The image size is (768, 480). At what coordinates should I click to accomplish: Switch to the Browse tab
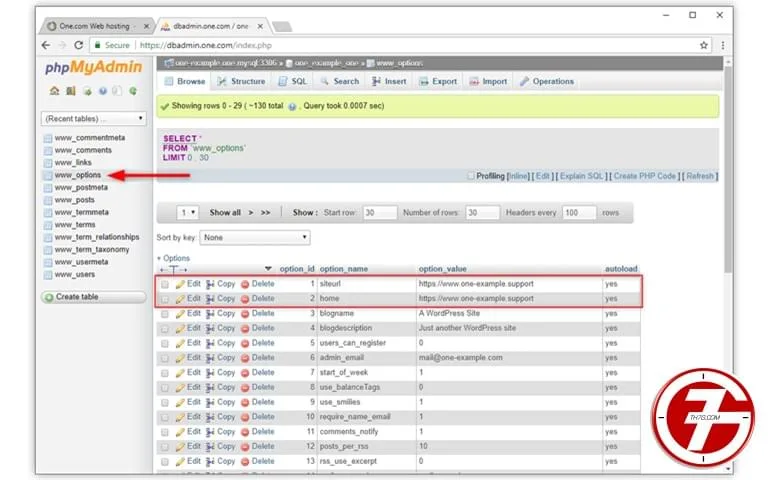click(185, 81)
